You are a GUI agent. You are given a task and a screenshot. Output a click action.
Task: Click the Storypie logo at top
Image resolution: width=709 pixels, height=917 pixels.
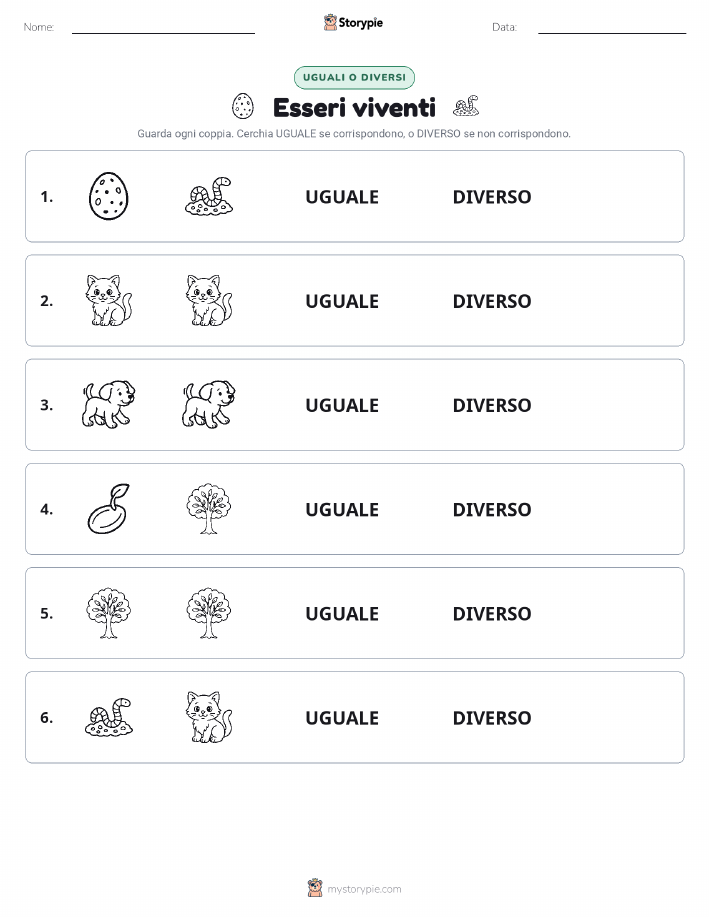coord(353,22)
